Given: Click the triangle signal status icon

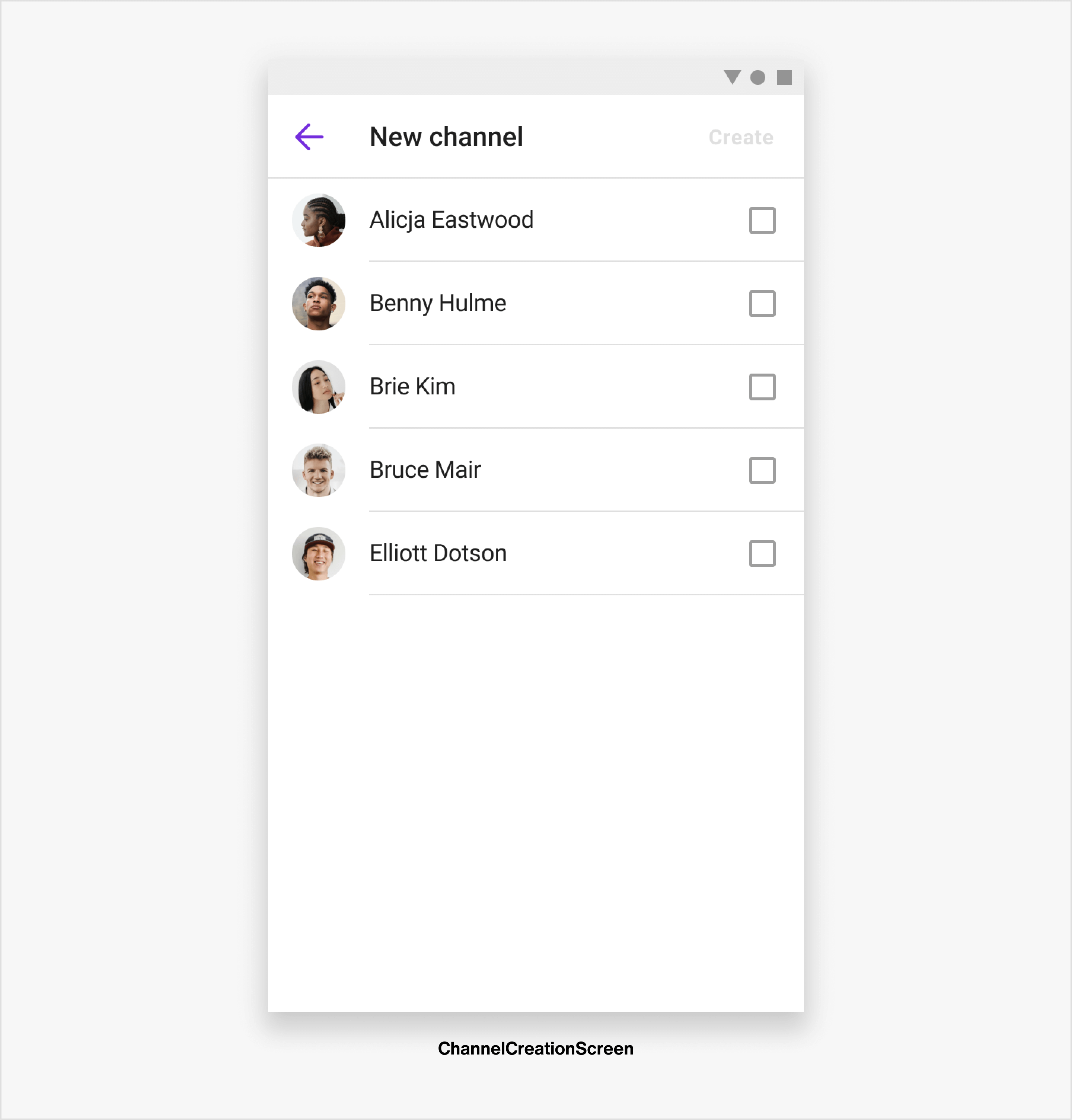Looking at the screenshot, I should pos(732,77).
